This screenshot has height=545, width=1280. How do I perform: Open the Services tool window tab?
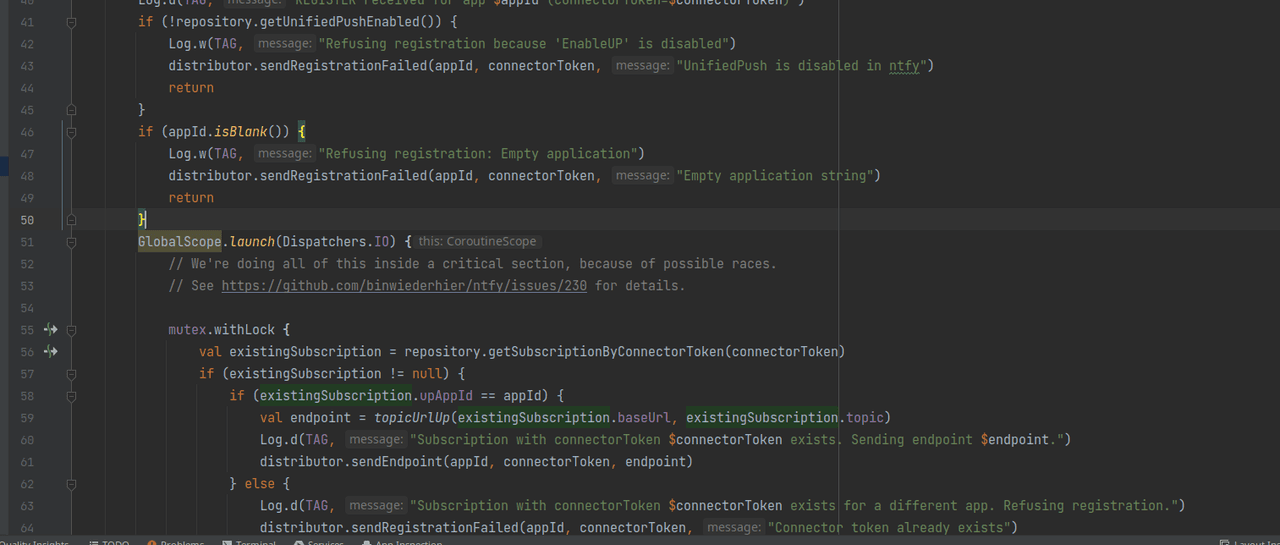[319, 541]
